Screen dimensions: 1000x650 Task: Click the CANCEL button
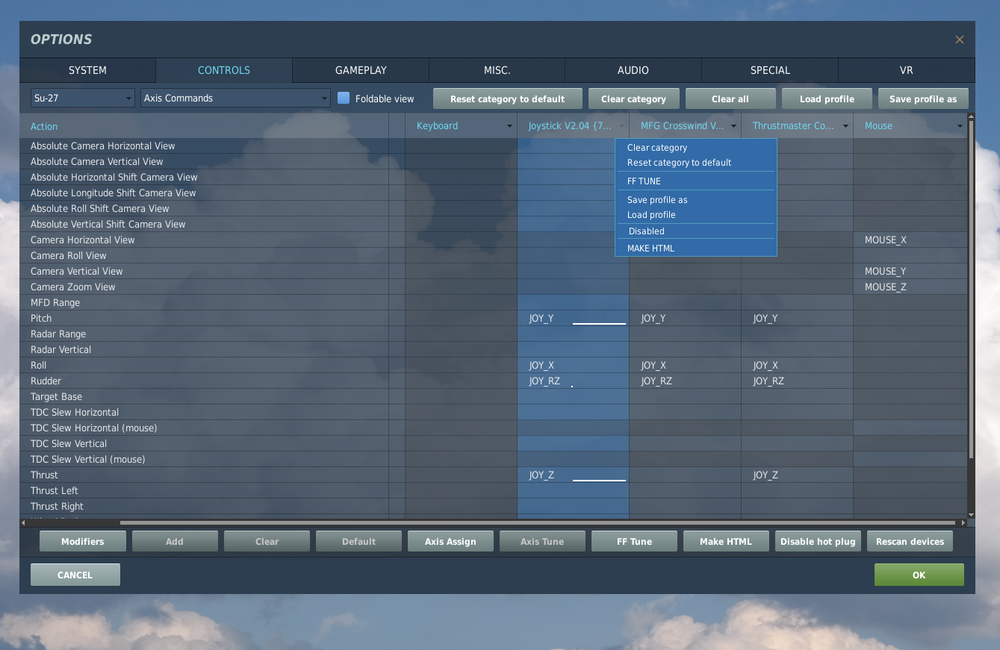(x=75, y=575)
